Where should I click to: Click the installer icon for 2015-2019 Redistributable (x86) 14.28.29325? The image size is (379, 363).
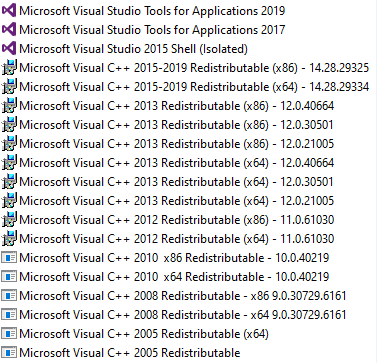(9, 68)
